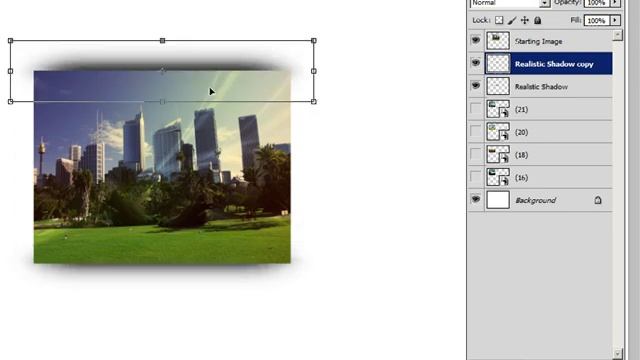Click the layers panel scroll down arrow

(618, 353)
